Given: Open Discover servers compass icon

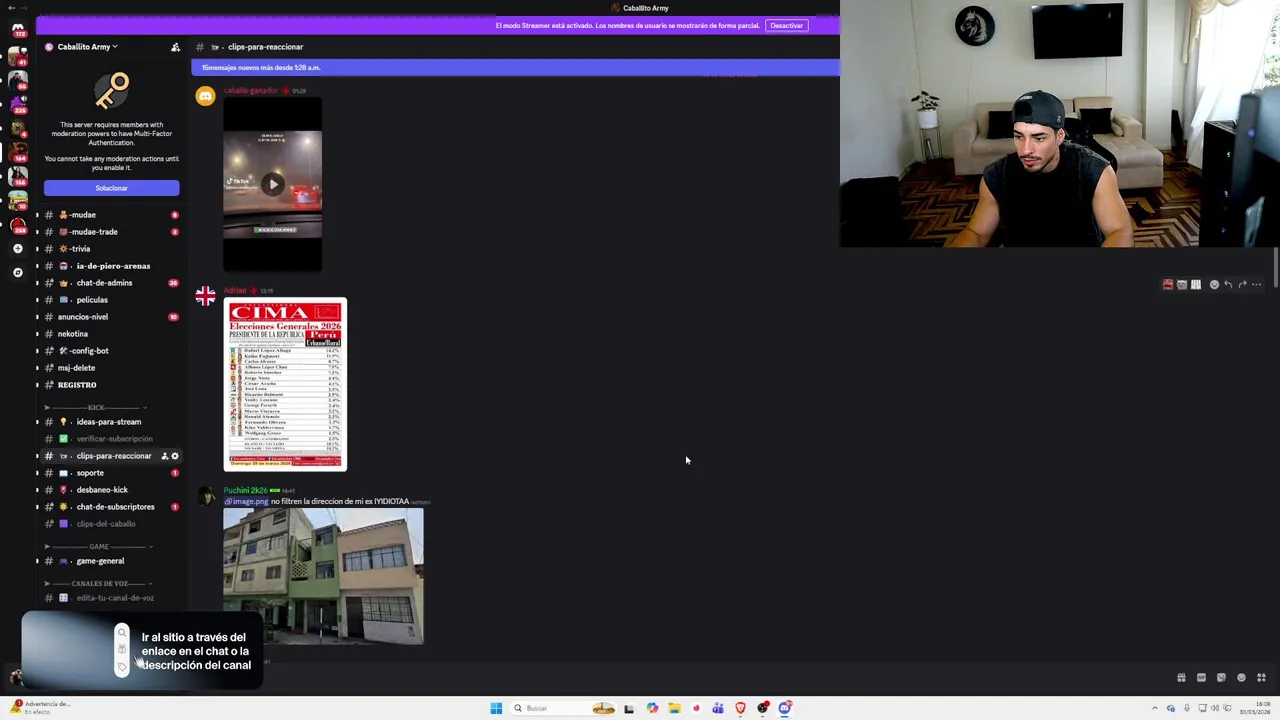Looking at the screenshot, I should coord(17,272).
